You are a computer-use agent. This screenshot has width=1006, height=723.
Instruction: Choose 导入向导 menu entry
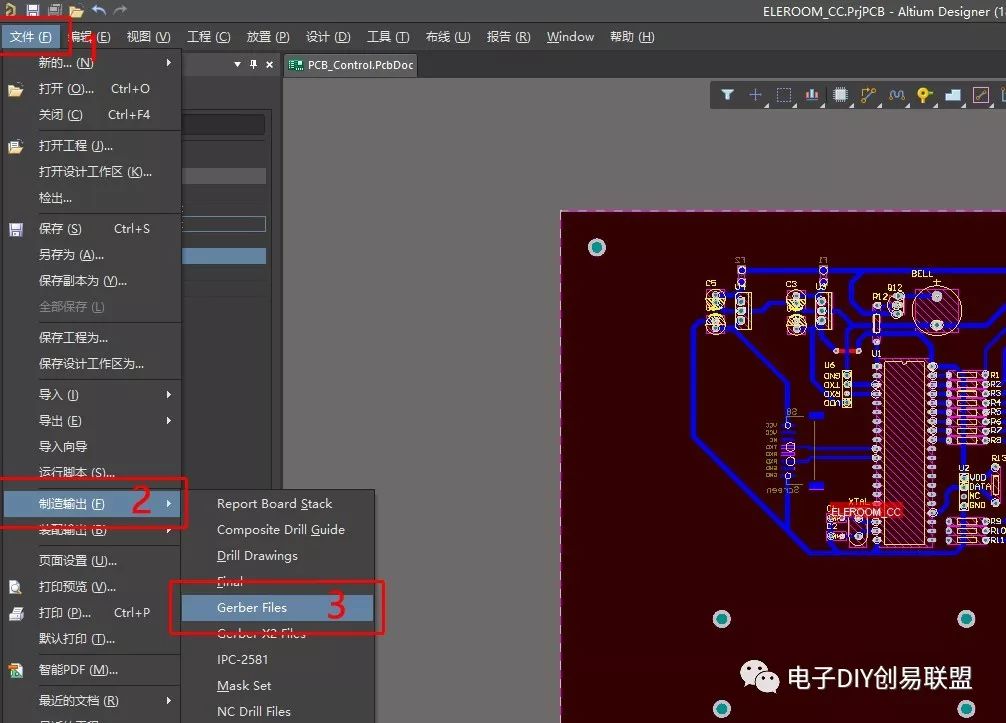click(x=92, y=447)
